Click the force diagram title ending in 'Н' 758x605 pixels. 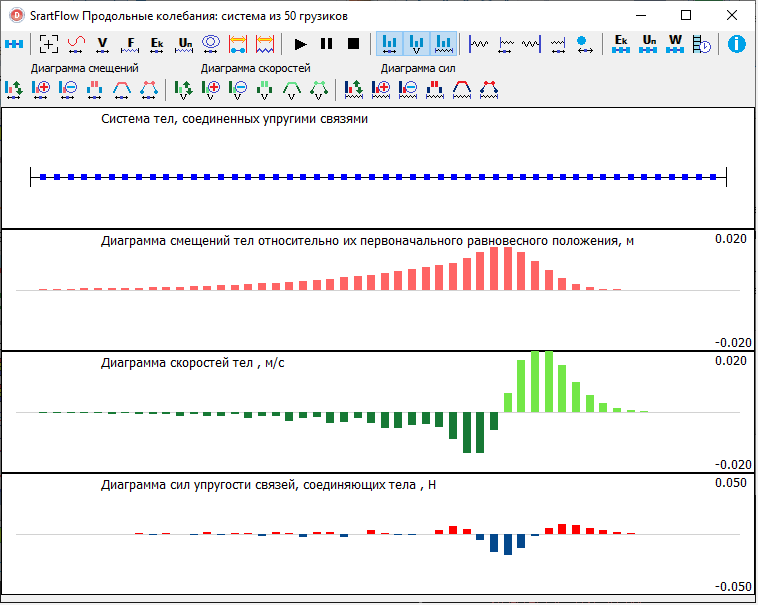[x=268, y=485]
